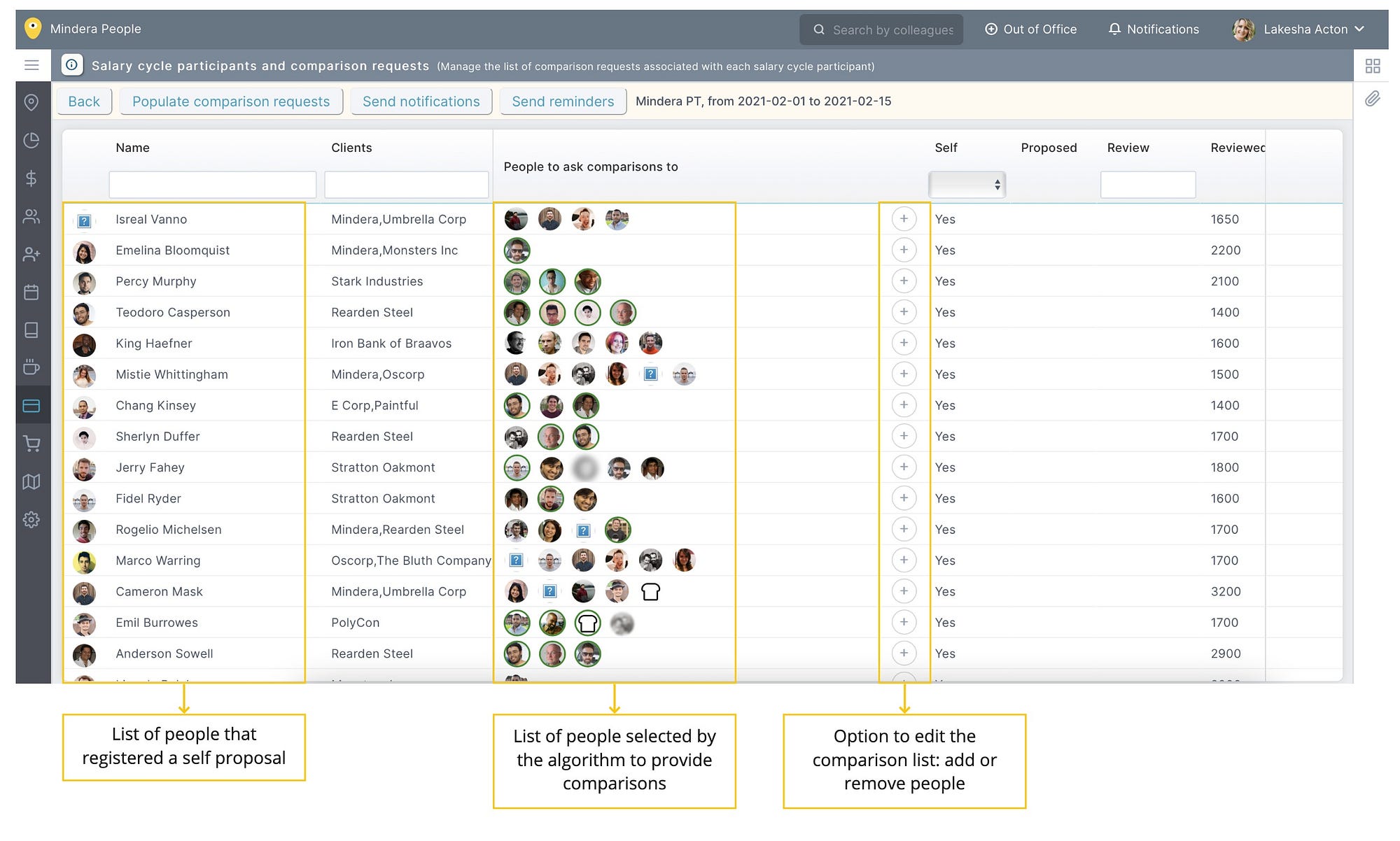Open the pie chart sidebar icon
This screenshot has height=841, width=1400.
[x=31, y=141]
